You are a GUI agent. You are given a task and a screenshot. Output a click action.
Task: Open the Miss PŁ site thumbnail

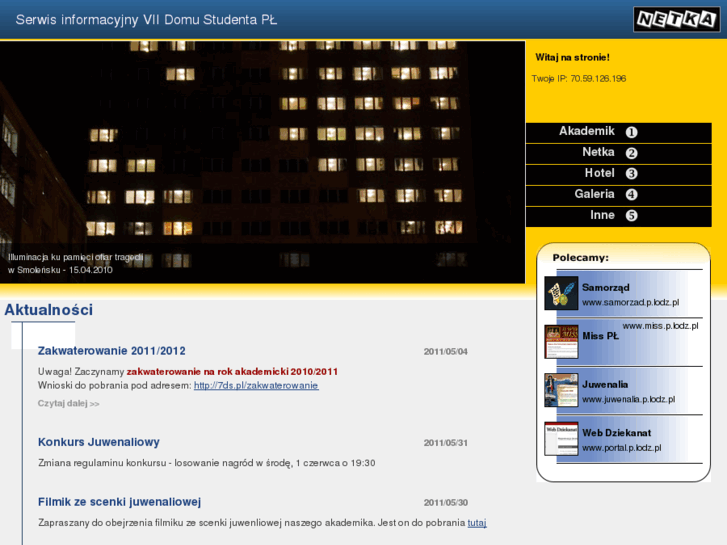click(561, 342)
